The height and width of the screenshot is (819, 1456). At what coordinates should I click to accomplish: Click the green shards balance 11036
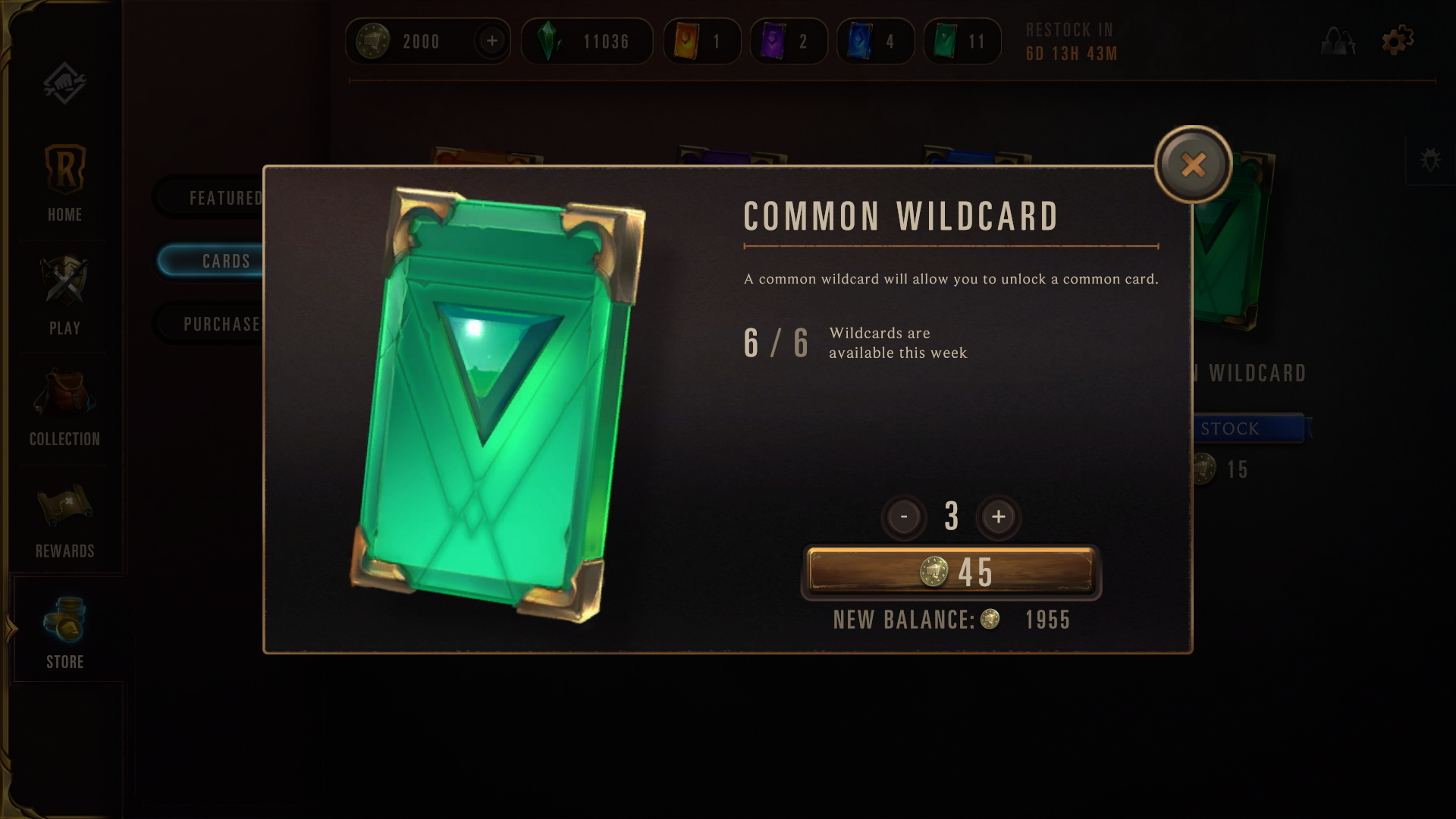click(x=587, y=41)
